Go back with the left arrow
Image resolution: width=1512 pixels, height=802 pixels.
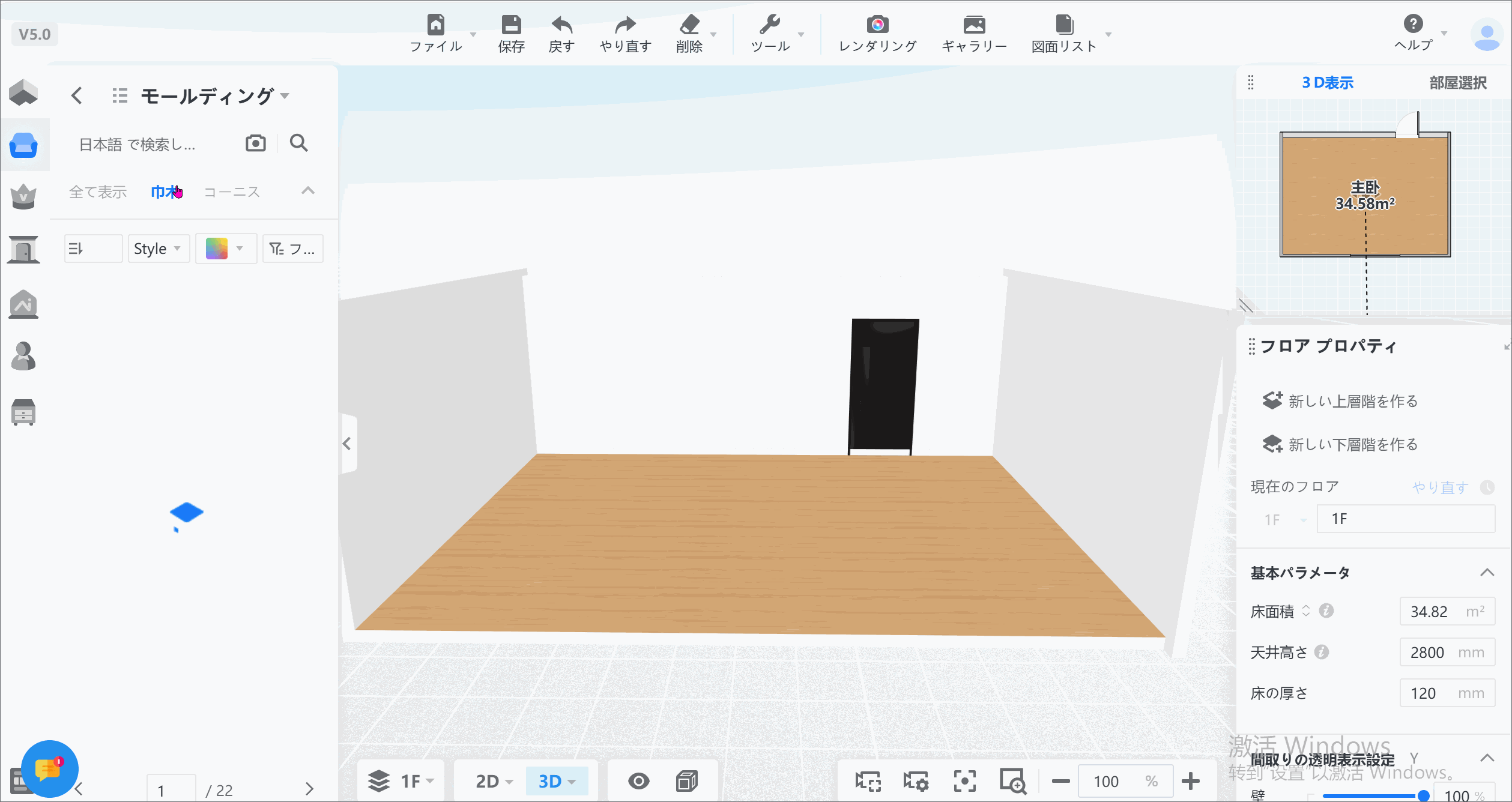coord(76,95)
